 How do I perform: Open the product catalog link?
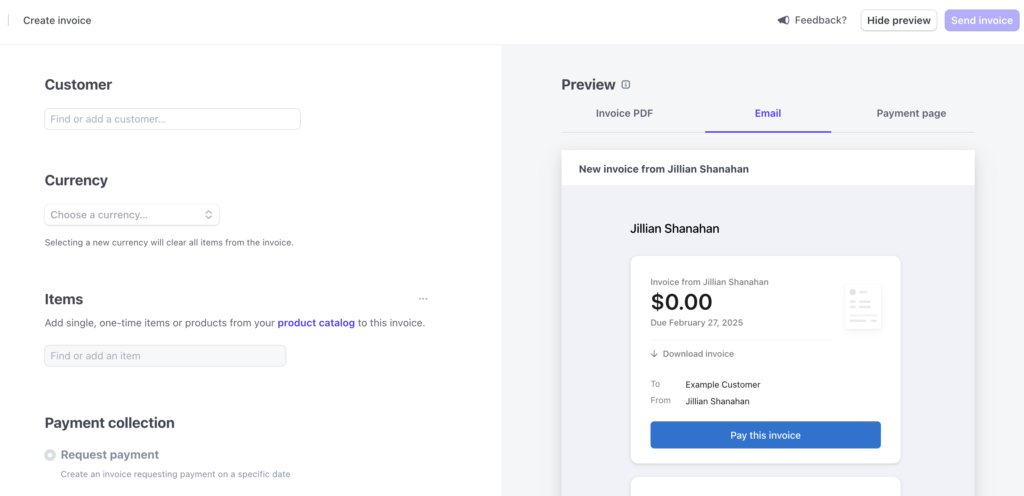coord(316,323)
